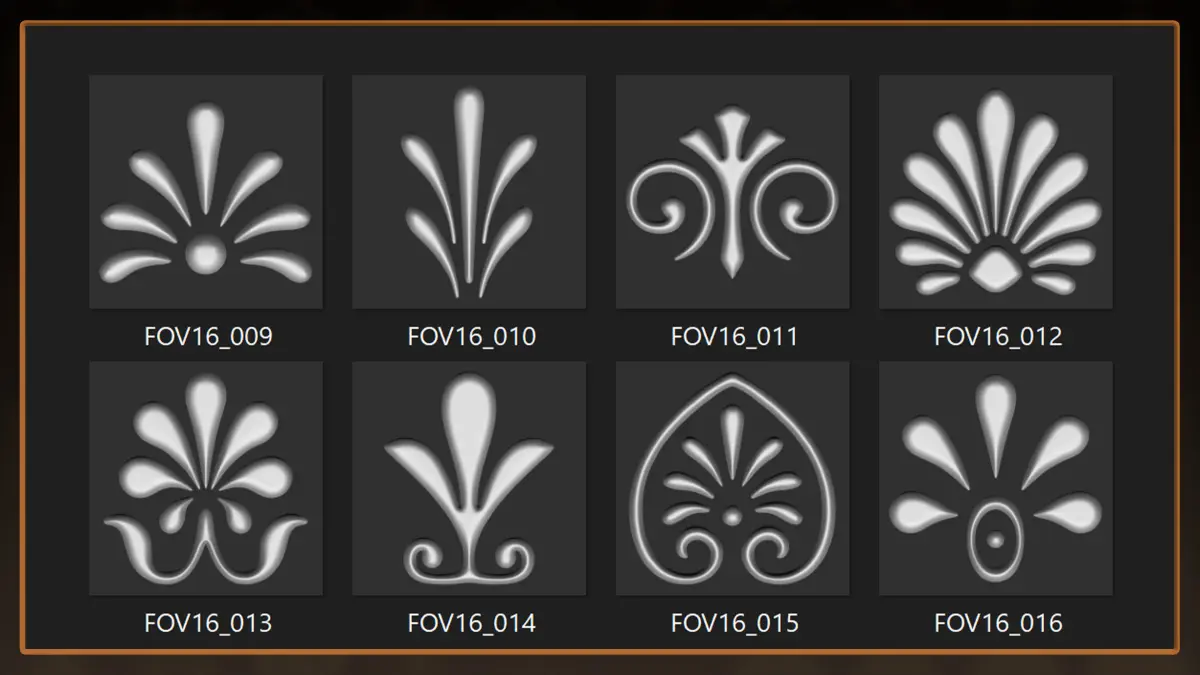This screenshot has width=1200, height=675.
Task: Click the FOV16_009 label text
Action: click(x=208, y=337)
